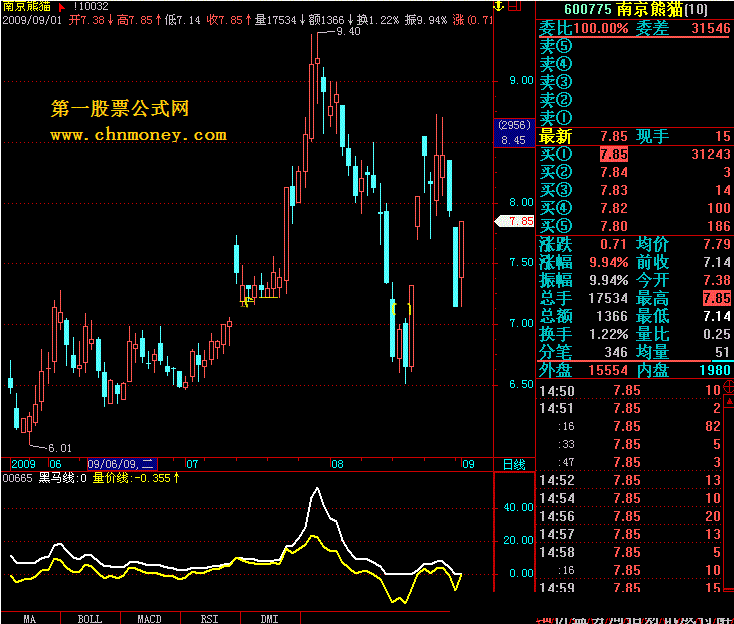Click the 买④ bid price 7.82
Viewport: 734px width, 624px height.
[x=614, y=208]
